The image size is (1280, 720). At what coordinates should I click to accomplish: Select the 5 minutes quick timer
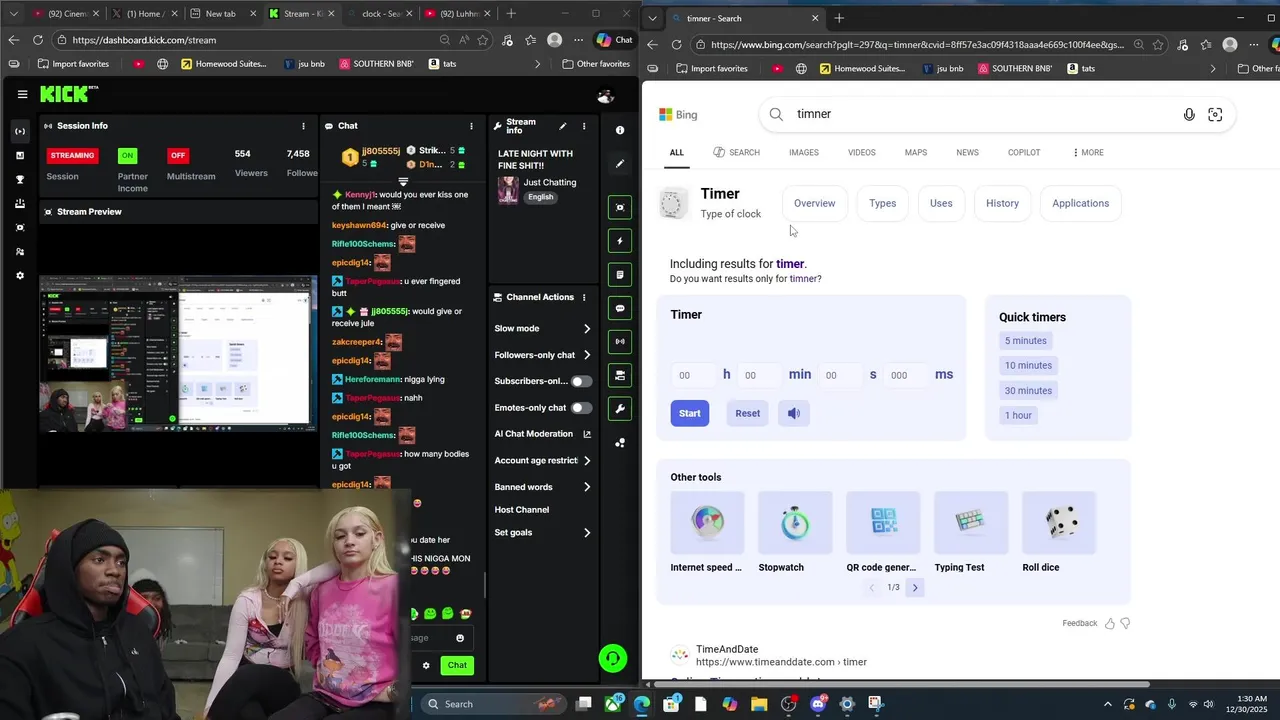click(x=1026, y=341)
